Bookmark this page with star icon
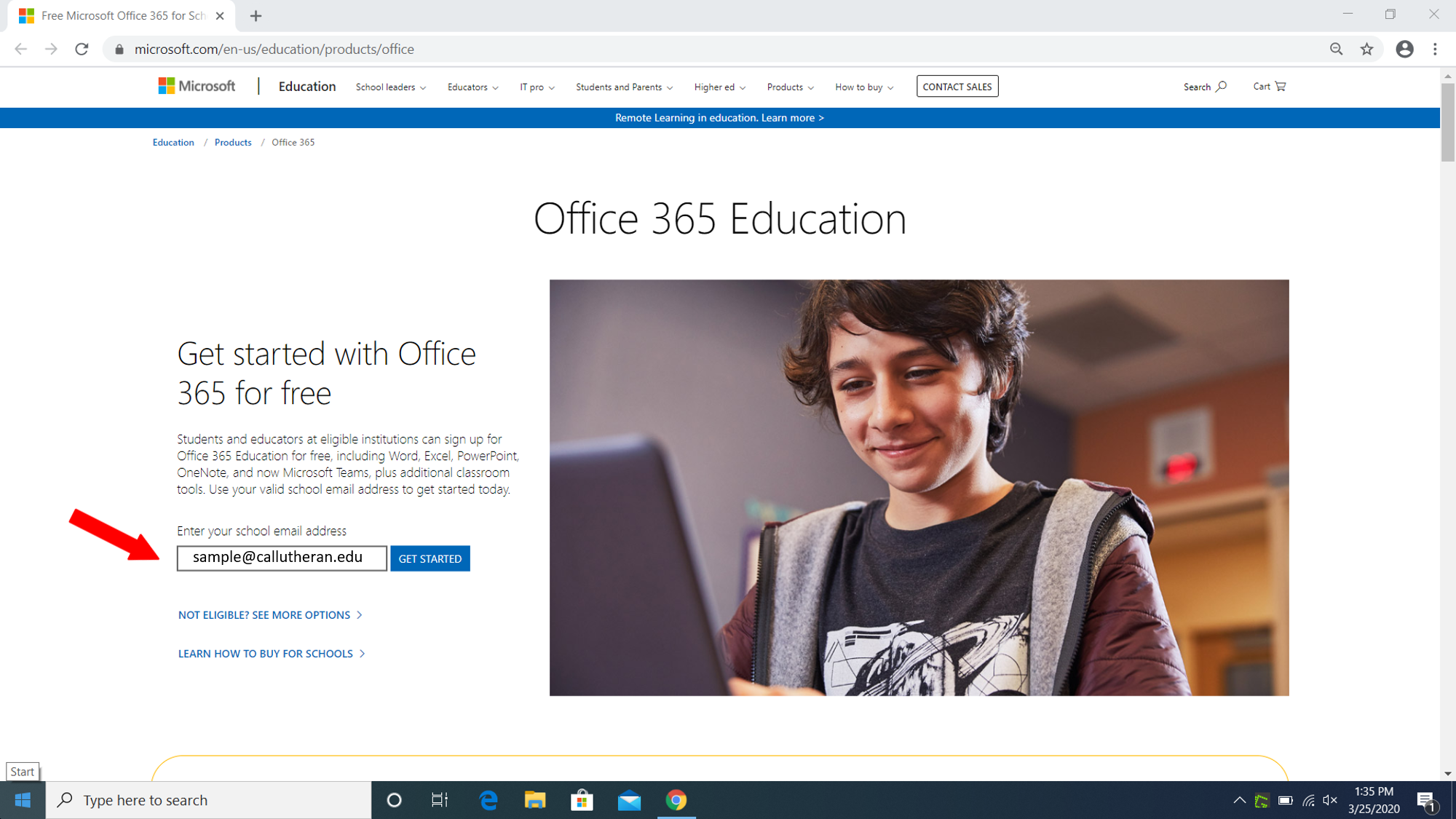 1366,49
